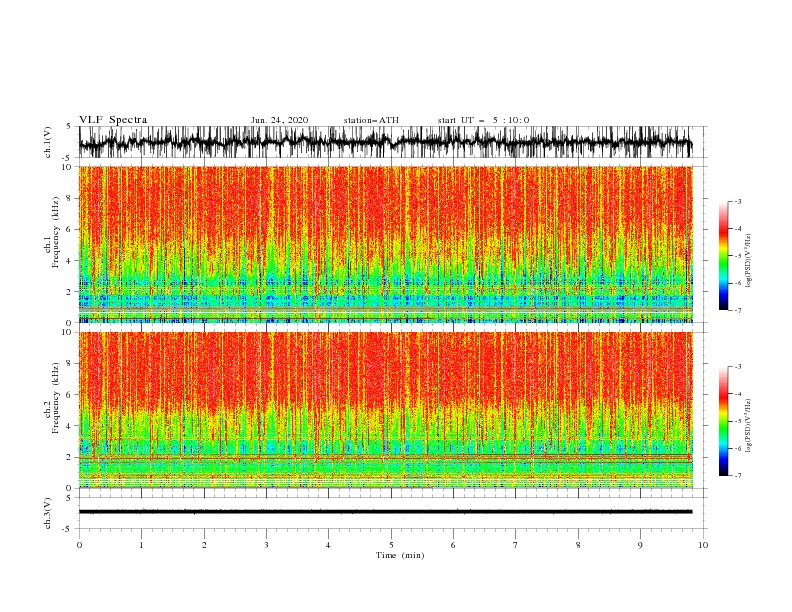The width and height of the screenshot is (792, 612).
Task: Click the time axis tick label "10"
Action: [703, 545]
